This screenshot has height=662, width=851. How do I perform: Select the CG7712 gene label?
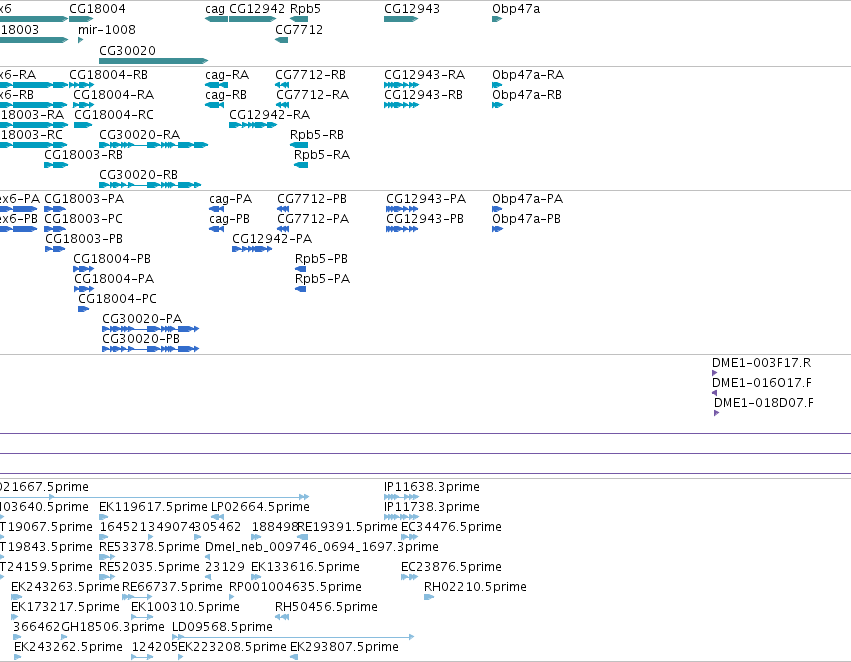click(x=299, y=30)
